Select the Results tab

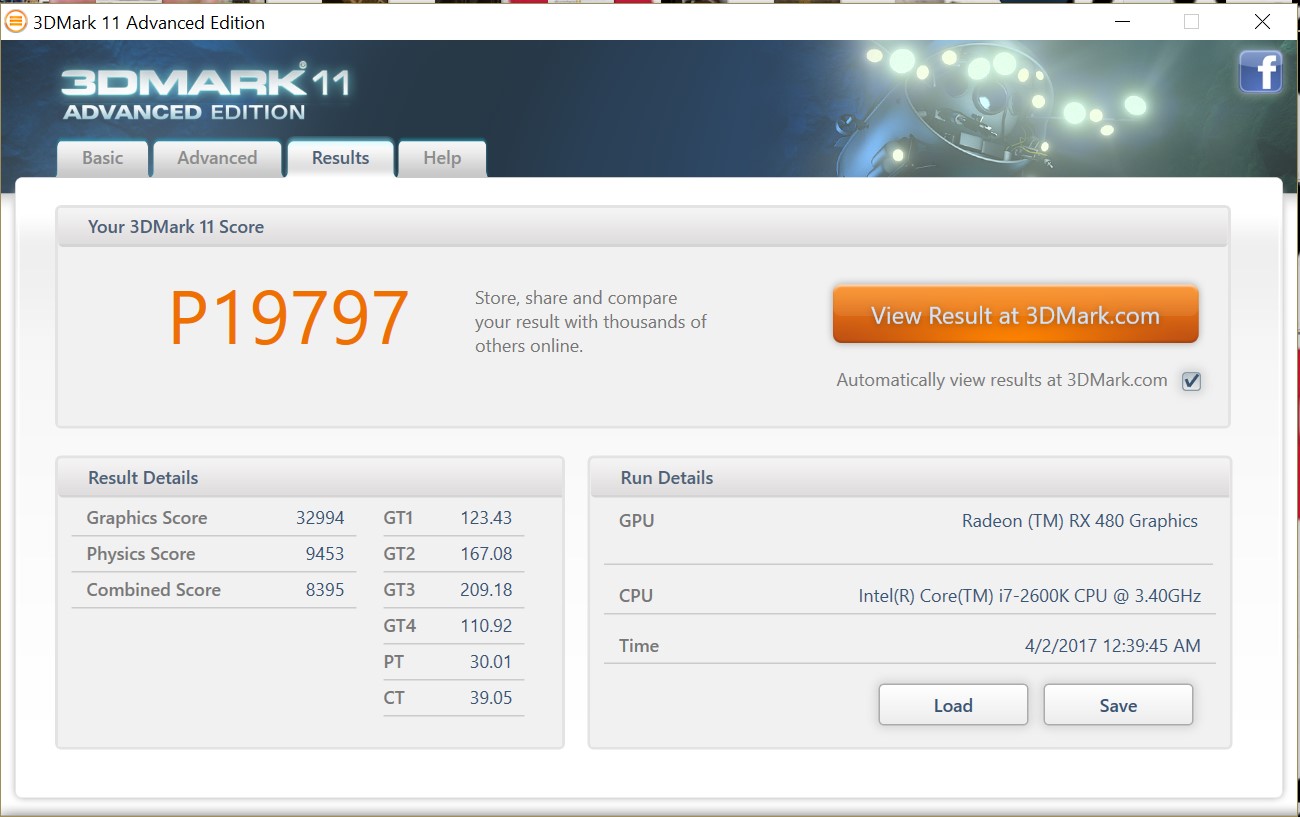(x=340, y=157)
